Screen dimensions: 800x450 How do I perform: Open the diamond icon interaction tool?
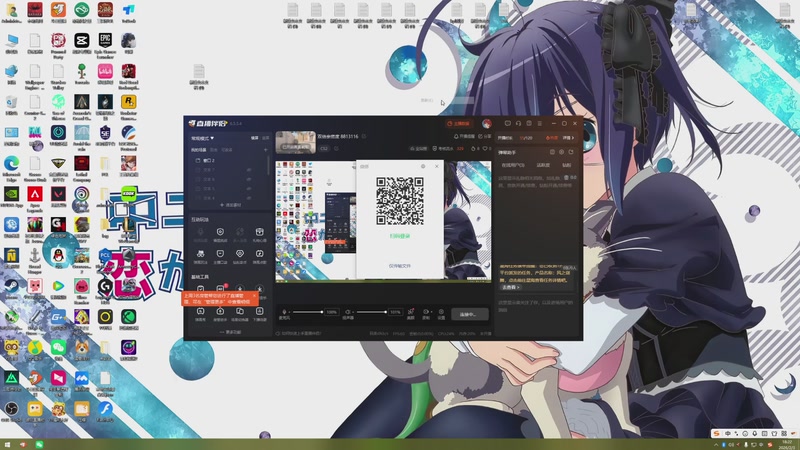coord(239,256)
